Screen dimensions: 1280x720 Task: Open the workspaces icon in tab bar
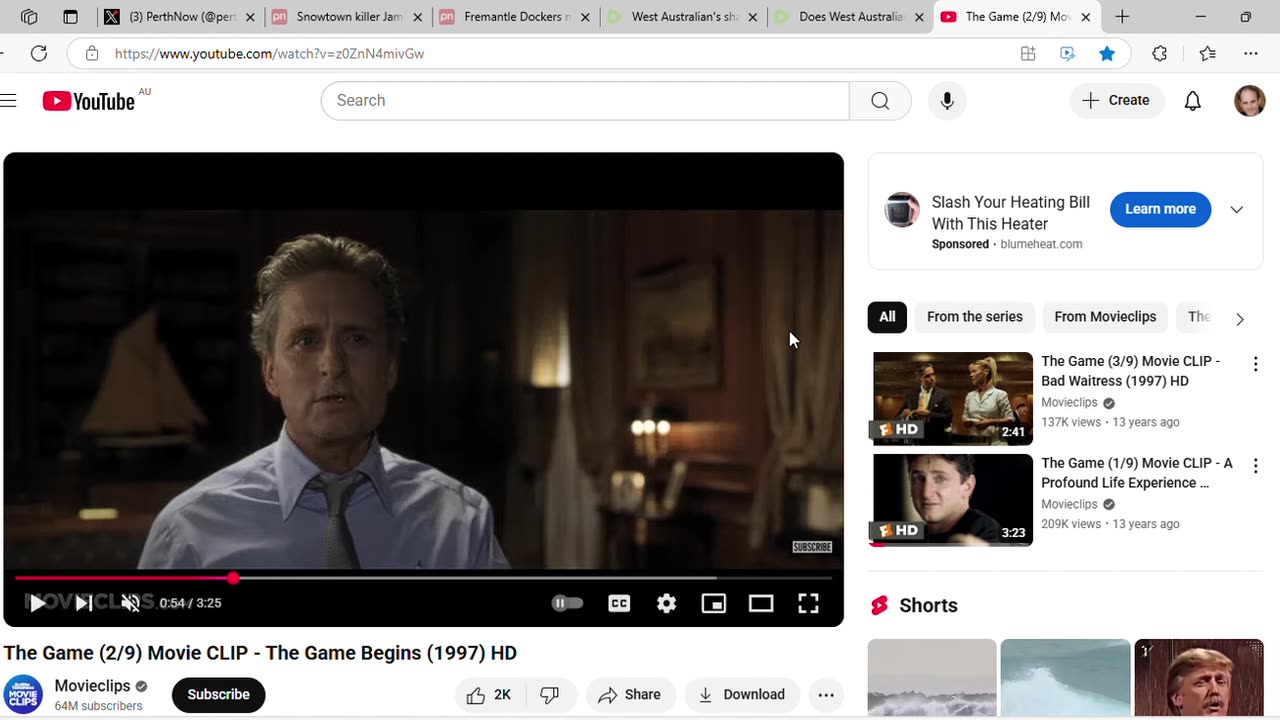tap(29, 17)
